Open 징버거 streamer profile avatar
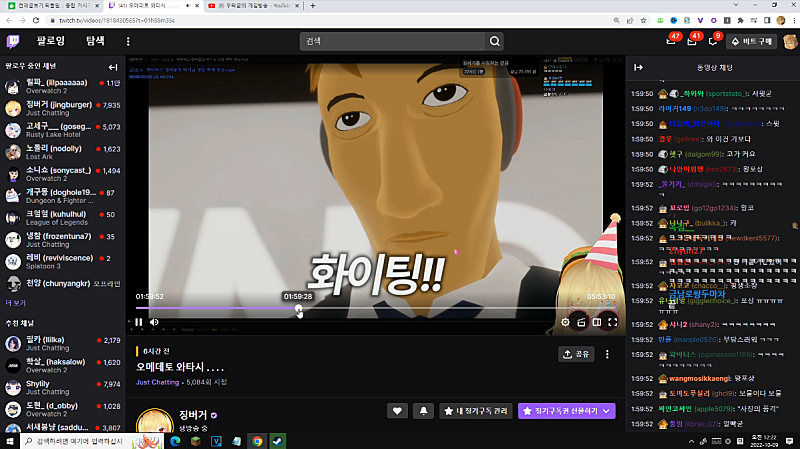 tap(154, 421)
